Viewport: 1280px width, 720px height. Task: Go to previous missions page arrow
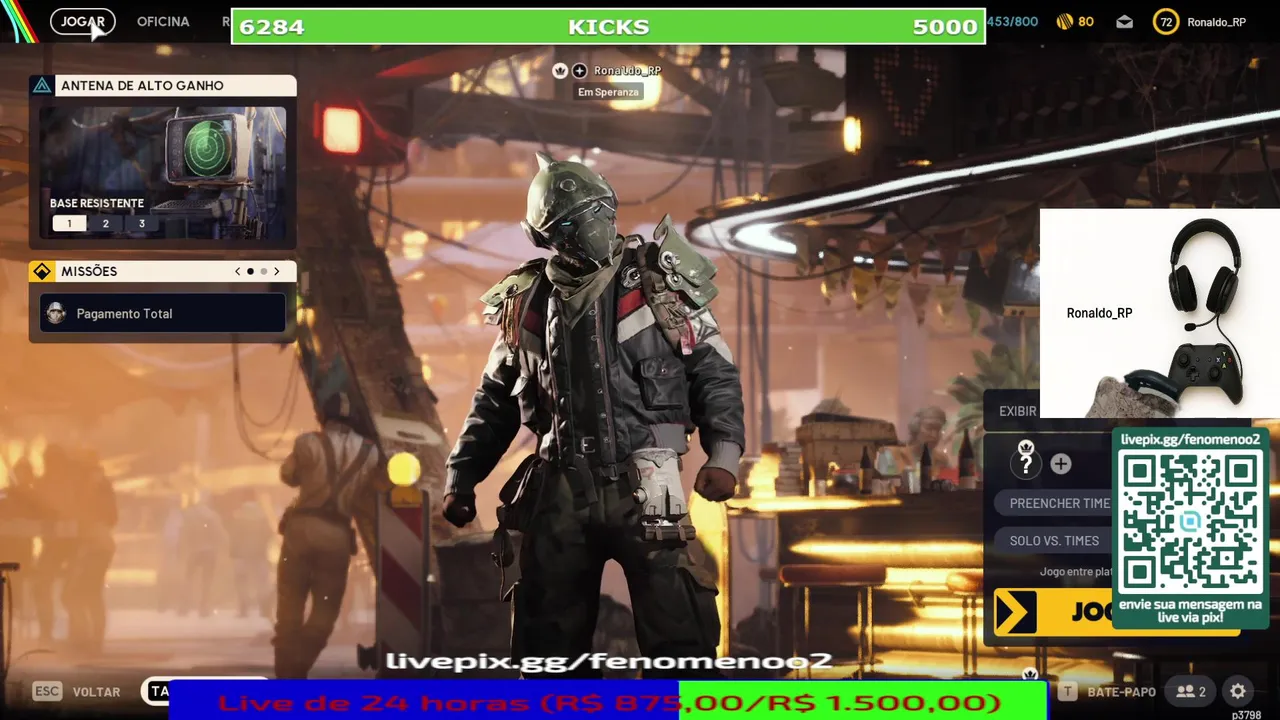click(237, 271)
